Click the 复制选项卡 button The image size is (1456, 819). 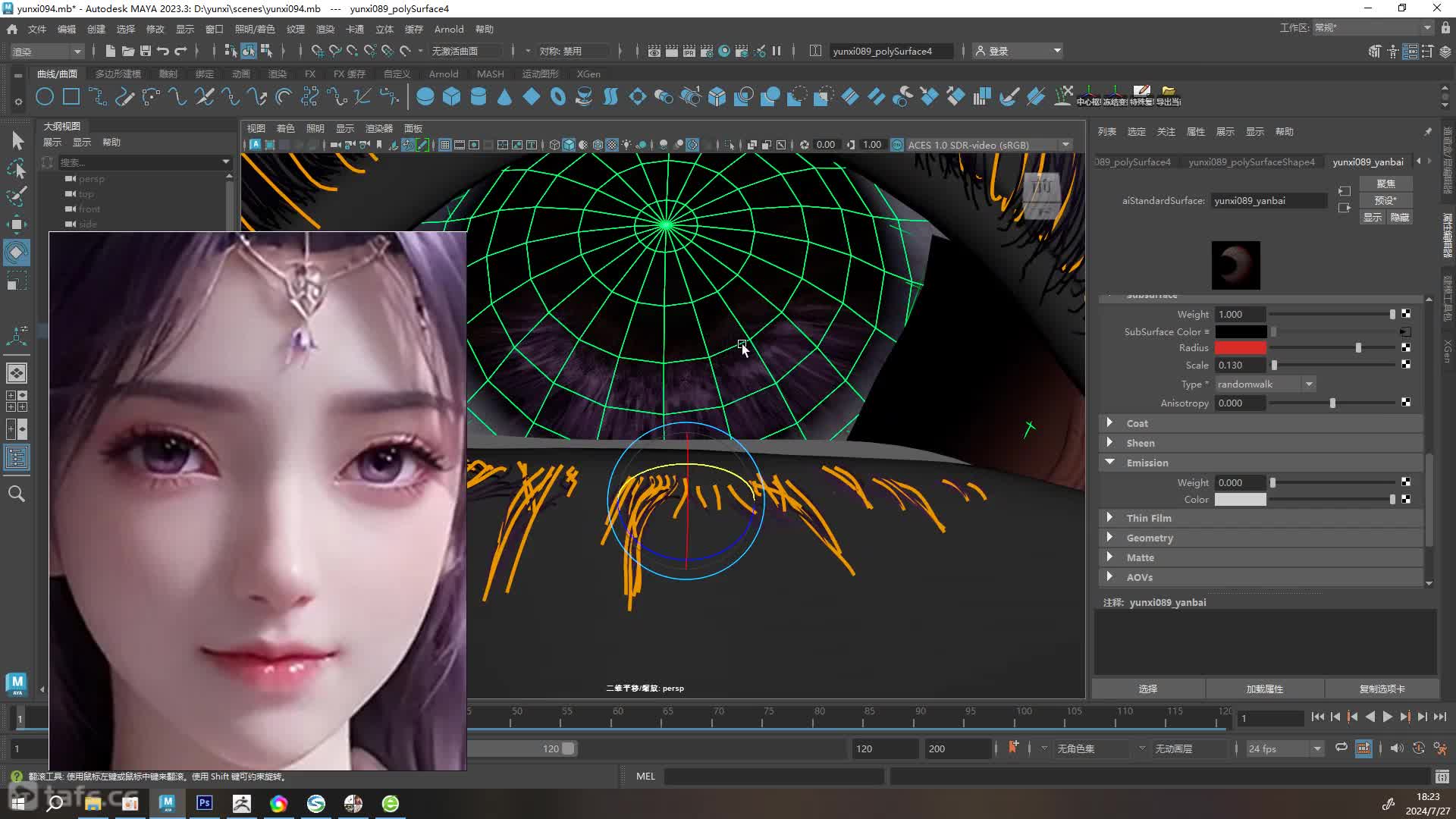(x=1382, y=689)
